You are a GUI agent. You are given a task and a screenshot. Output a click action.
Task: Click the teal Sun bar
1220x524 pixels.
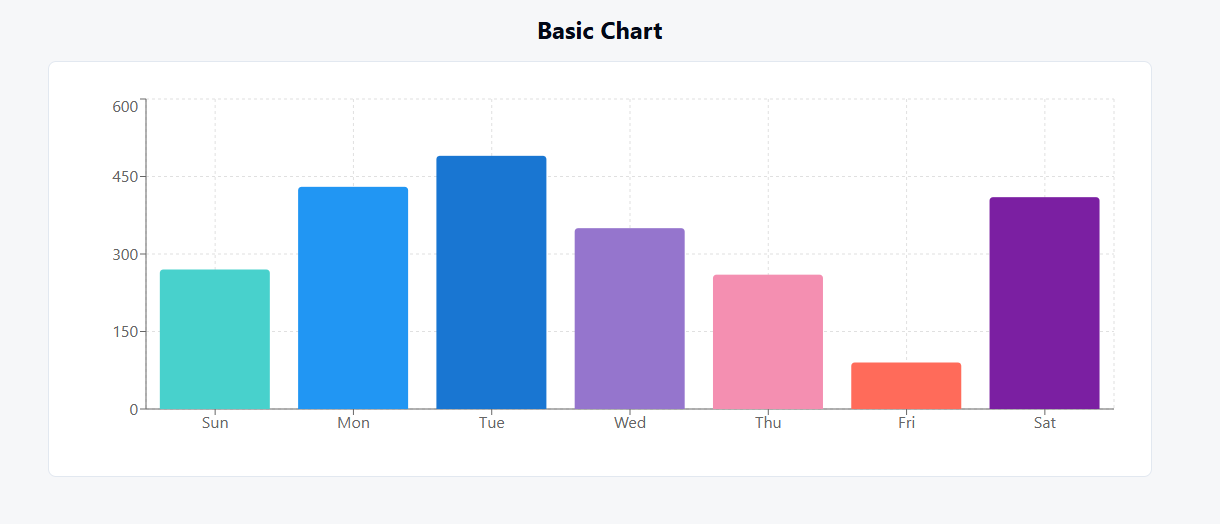pos(215,339)
